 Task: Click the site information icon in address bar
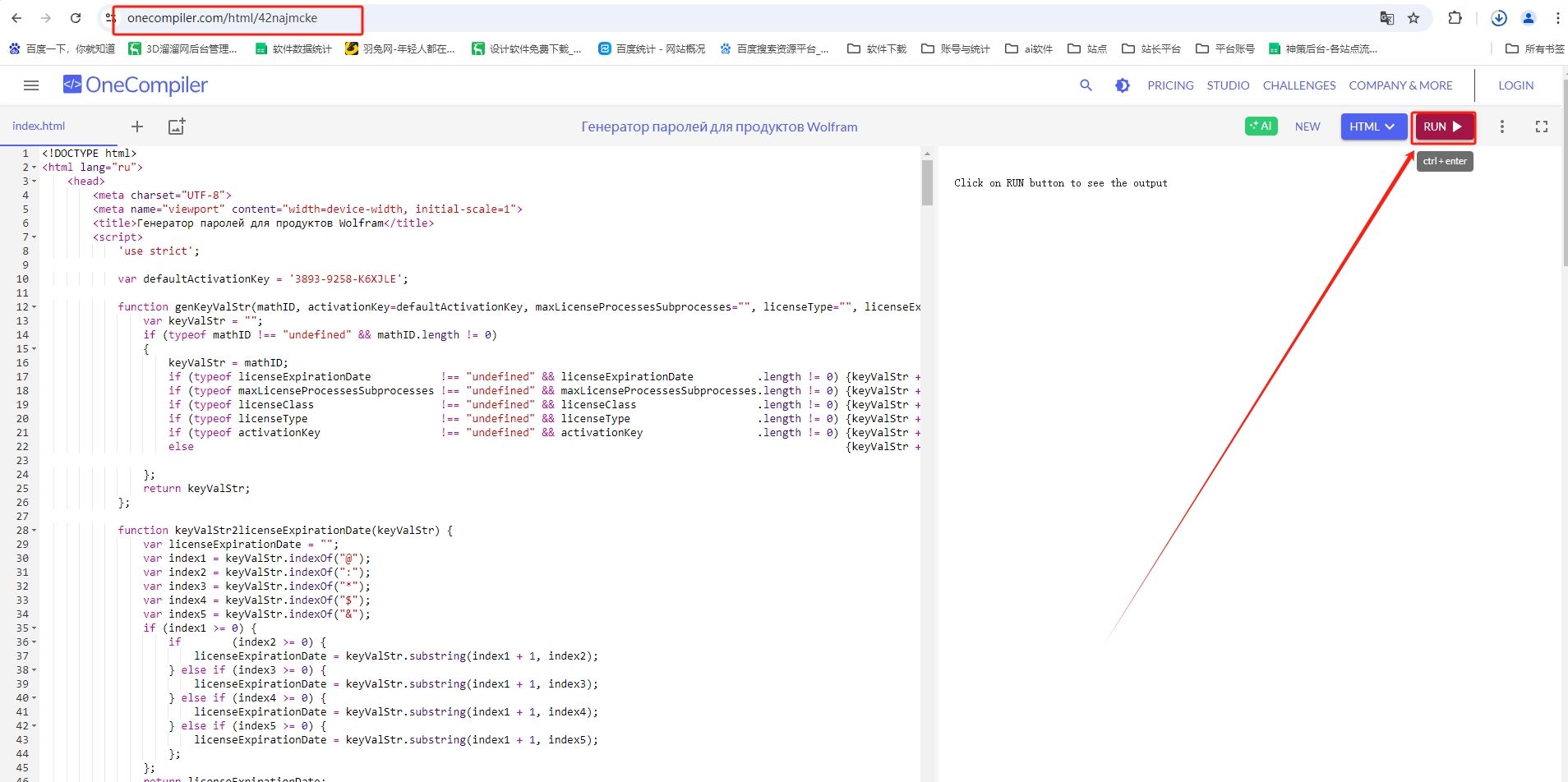110,18
